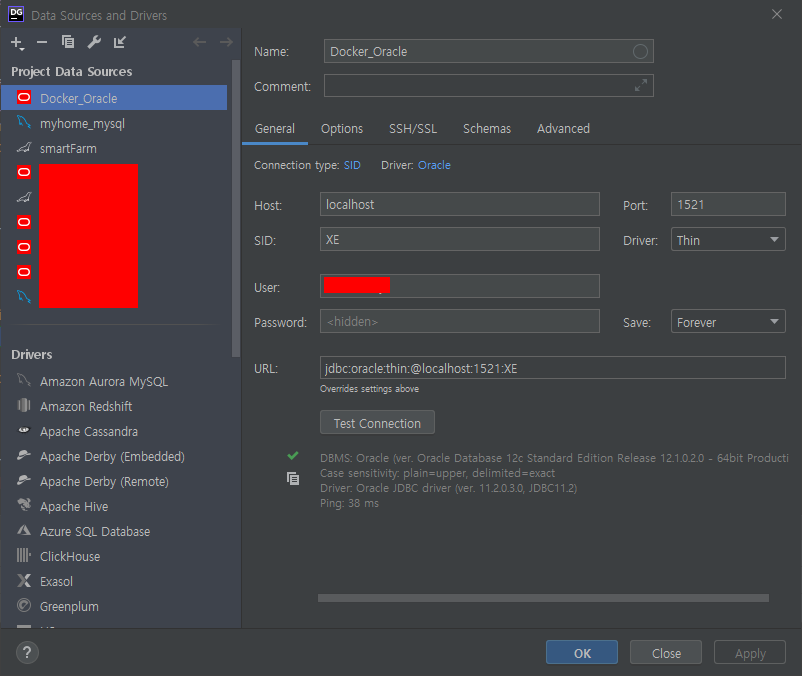Click the left panel vertical scrollbar
Screen dimensions: 802x676
[x=235, y=208]
